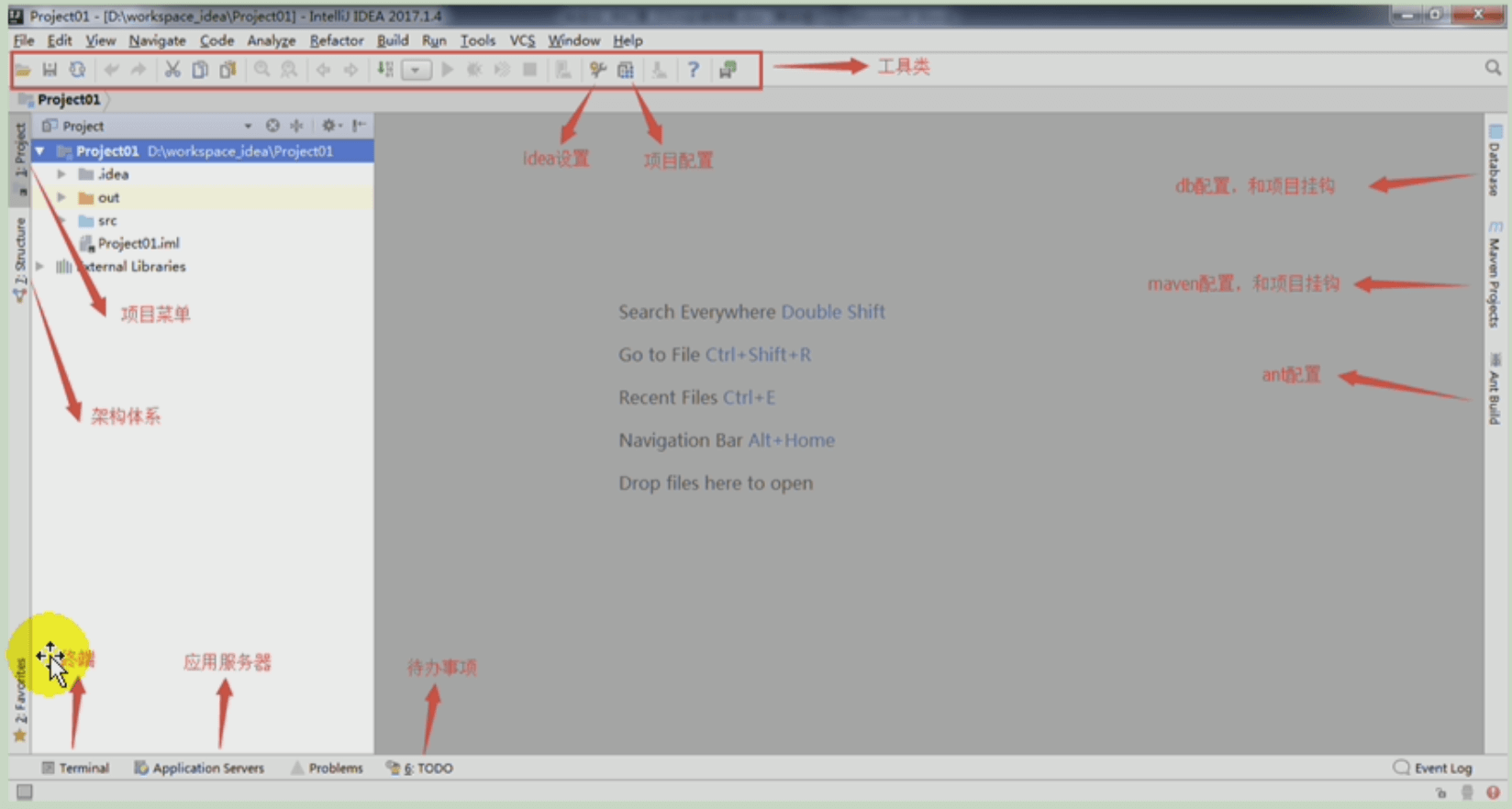This screenshot has width=1512, height=809.
Task: Open the Maven Projects tool window tab
Action: pyautogui.click(x=1495, y=274)
